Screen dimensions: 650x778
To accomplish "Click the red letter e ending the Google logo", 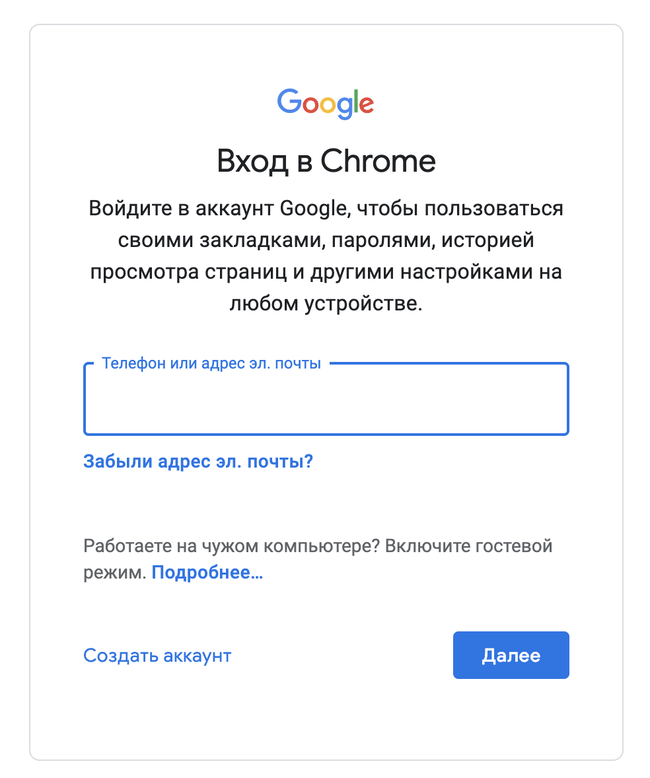I will (x=366, y=105).
